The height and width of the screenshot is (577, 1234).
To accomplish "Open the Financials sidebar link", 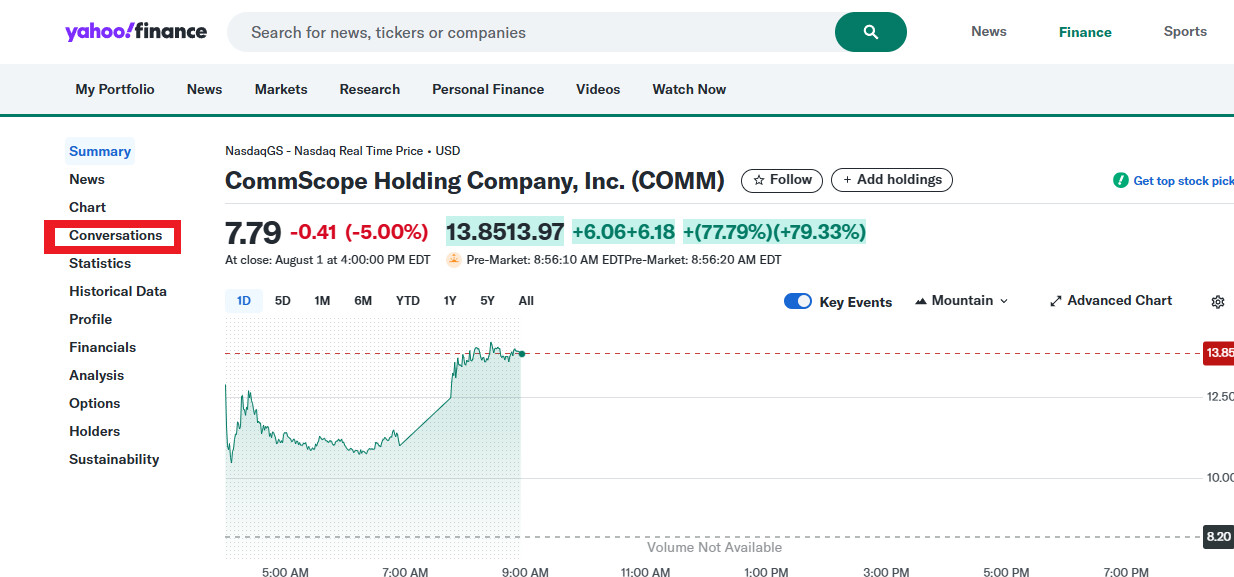I will point(102,348).
